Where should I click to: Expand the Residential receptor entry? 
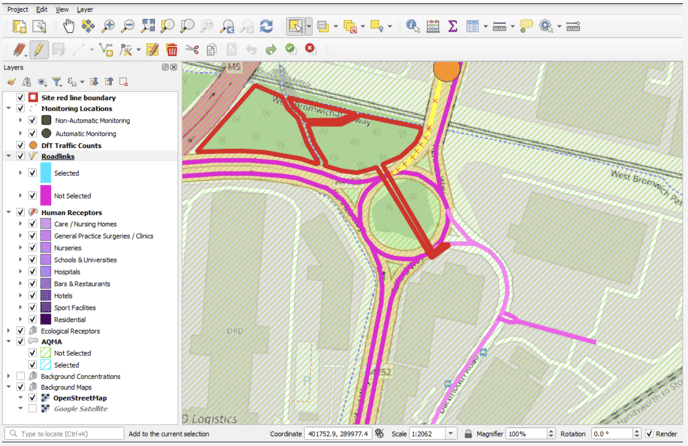20,319
